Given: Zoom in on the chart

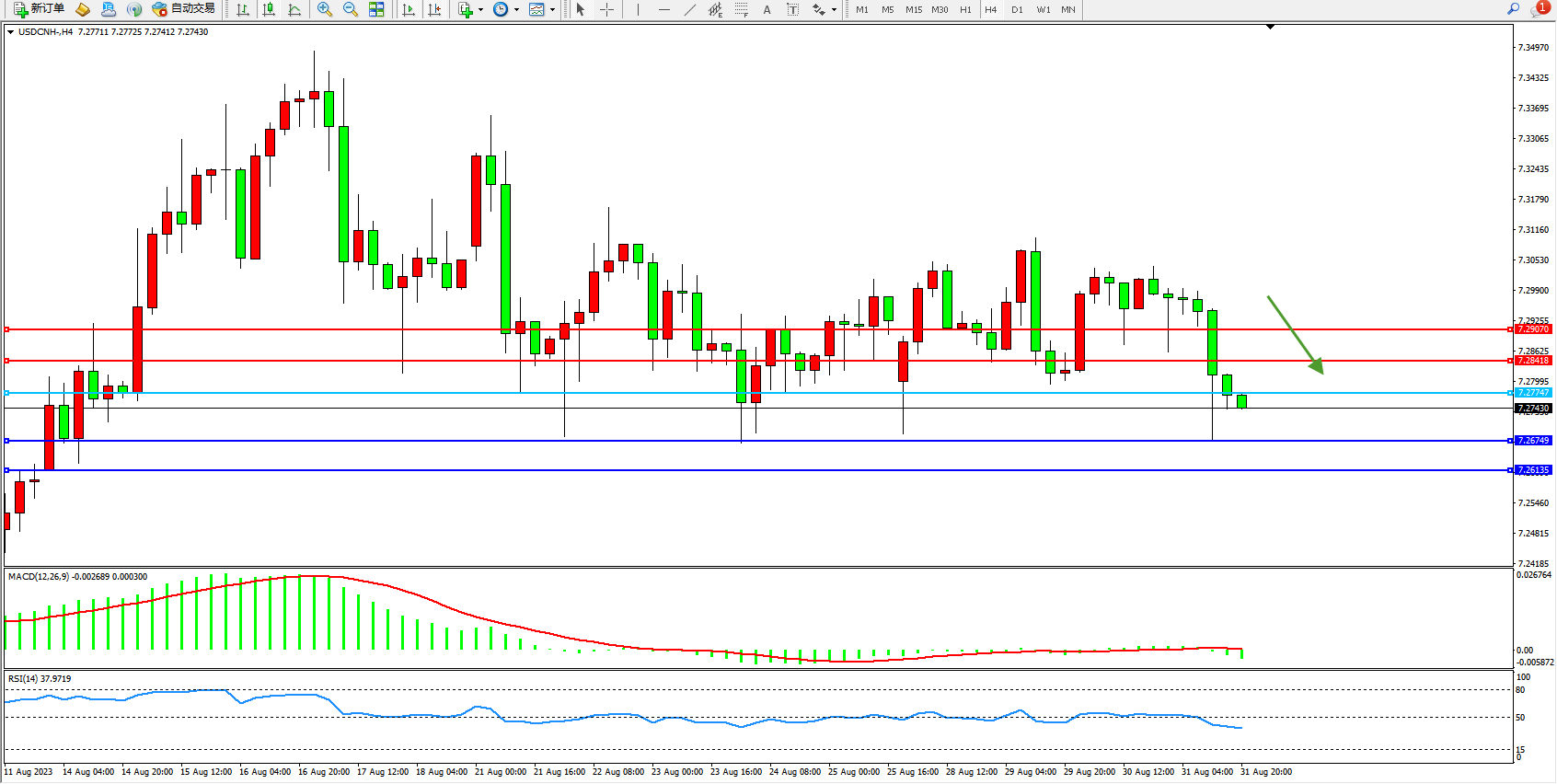Looking at the screenshot, I should coord(324,9).
